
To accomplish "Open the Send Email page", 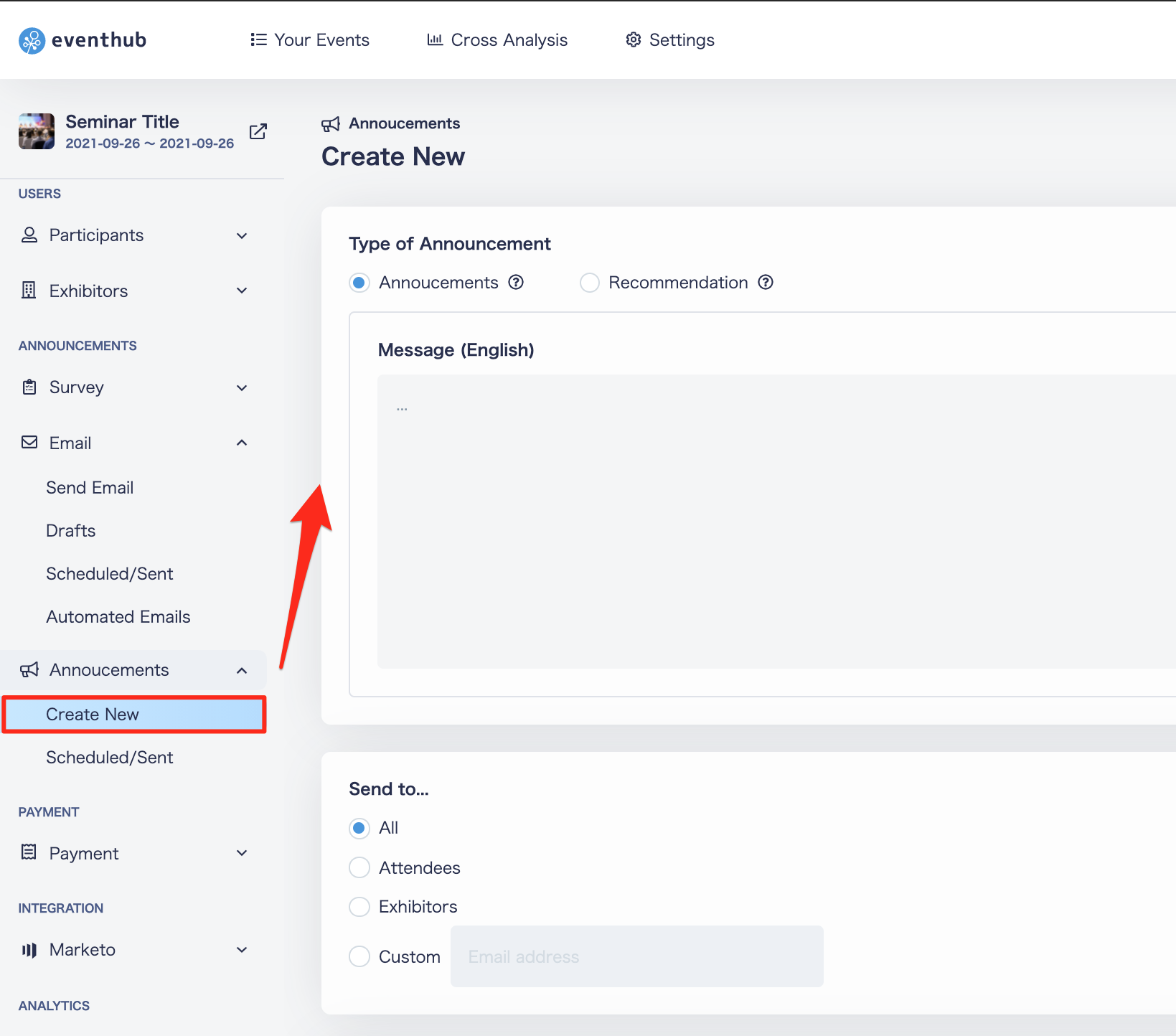I will tap(90, 488).
